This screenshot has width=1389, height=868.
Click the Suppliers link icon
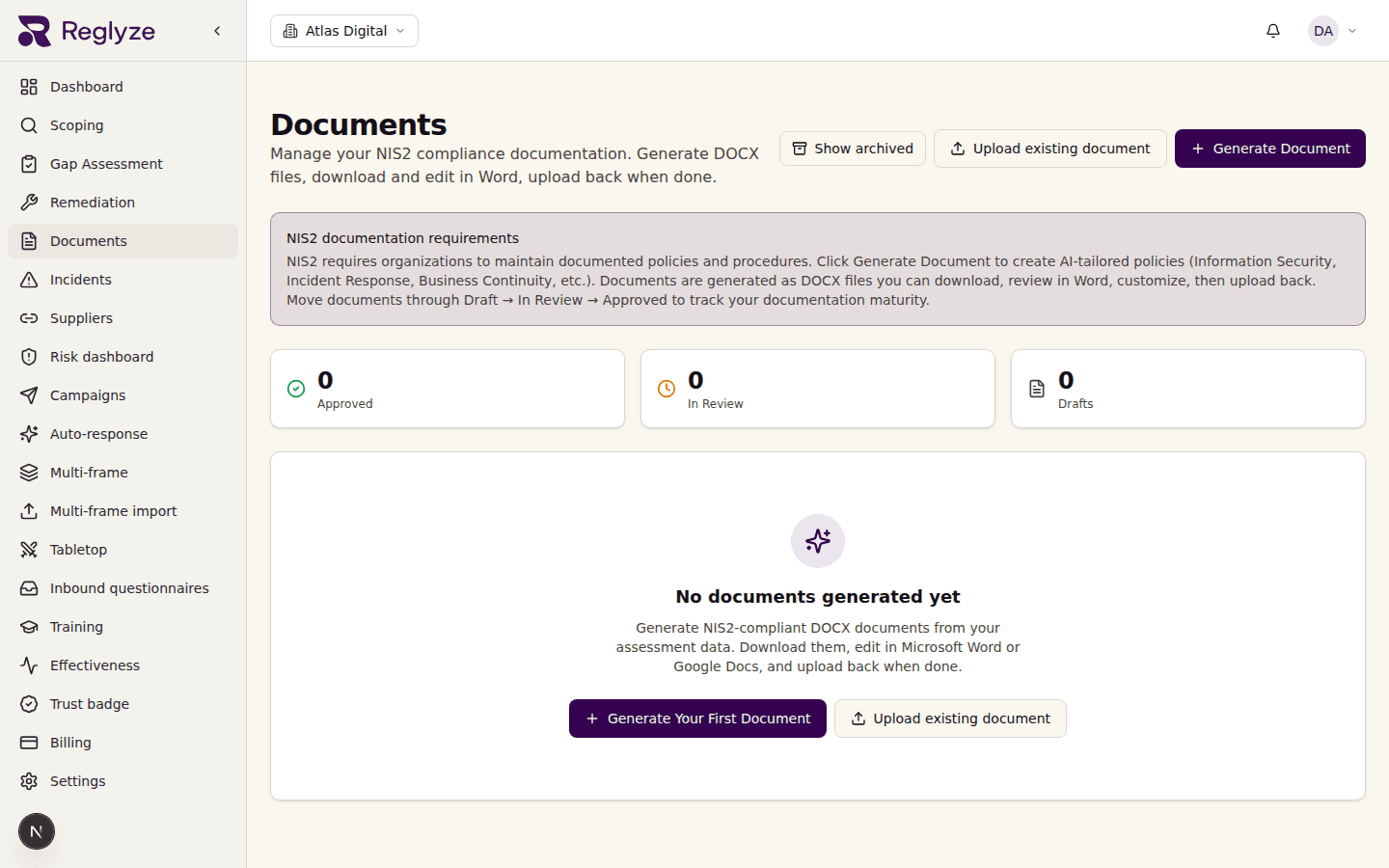(29, 318)
